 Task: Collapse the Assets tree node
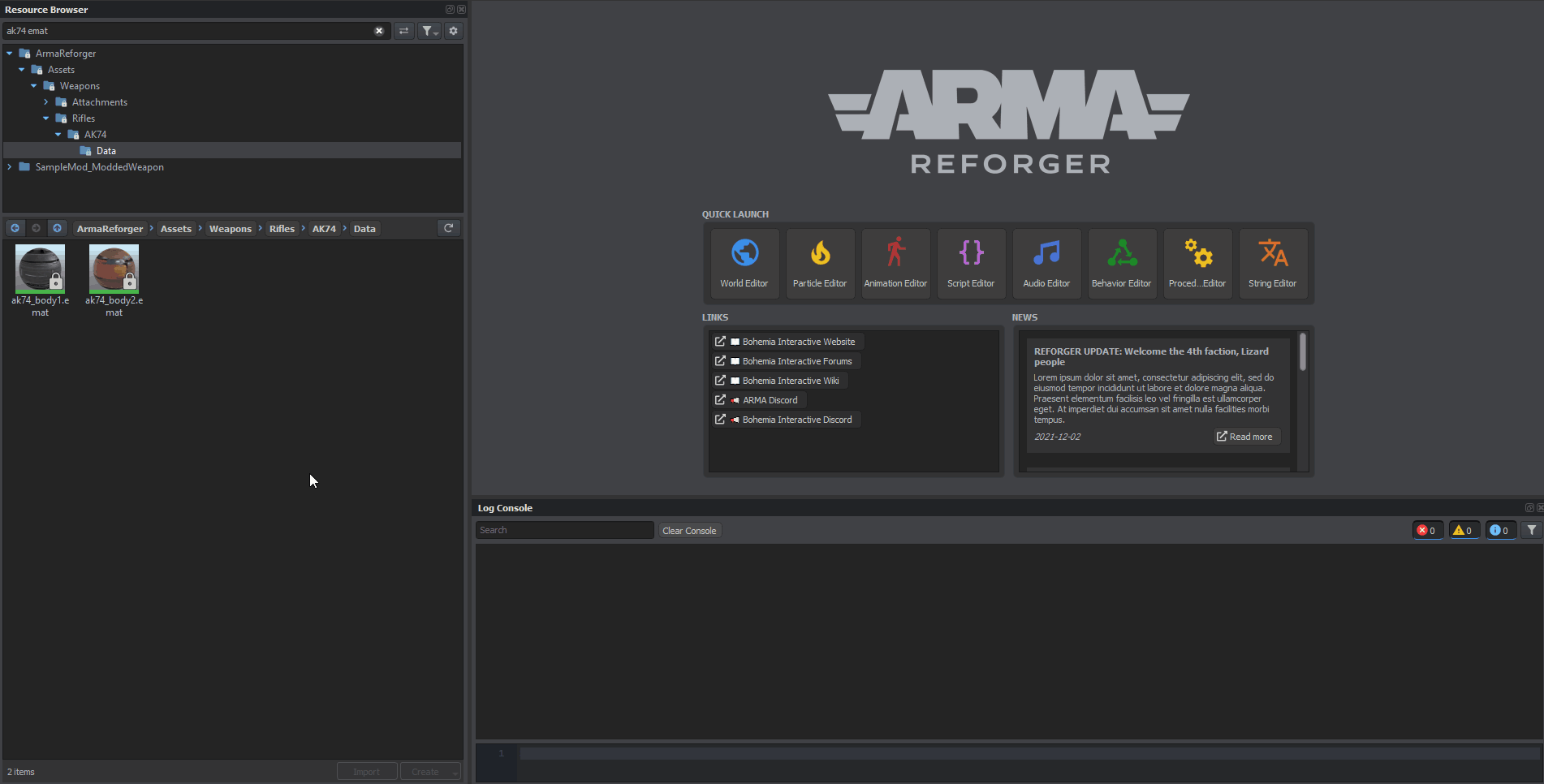pyautogui.click(x=22, y=70)
